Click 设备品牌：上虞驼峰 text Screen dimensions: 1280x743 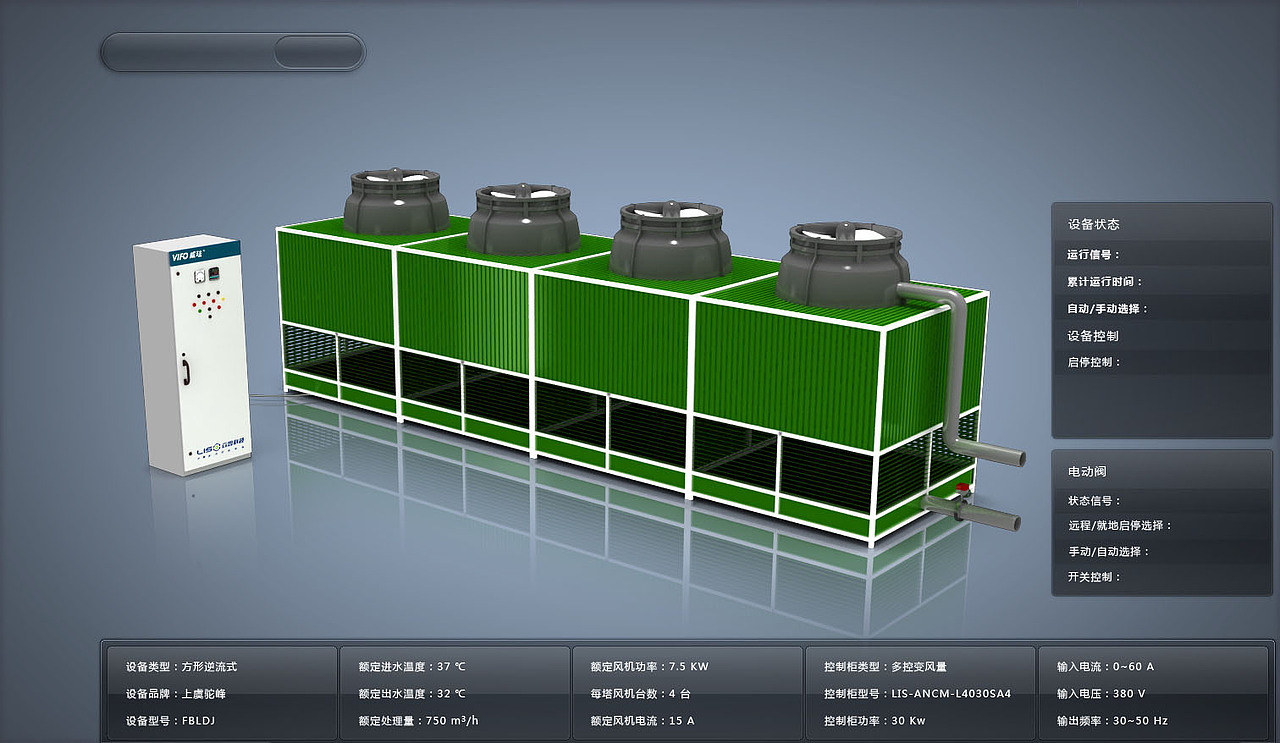coord(175,693)
